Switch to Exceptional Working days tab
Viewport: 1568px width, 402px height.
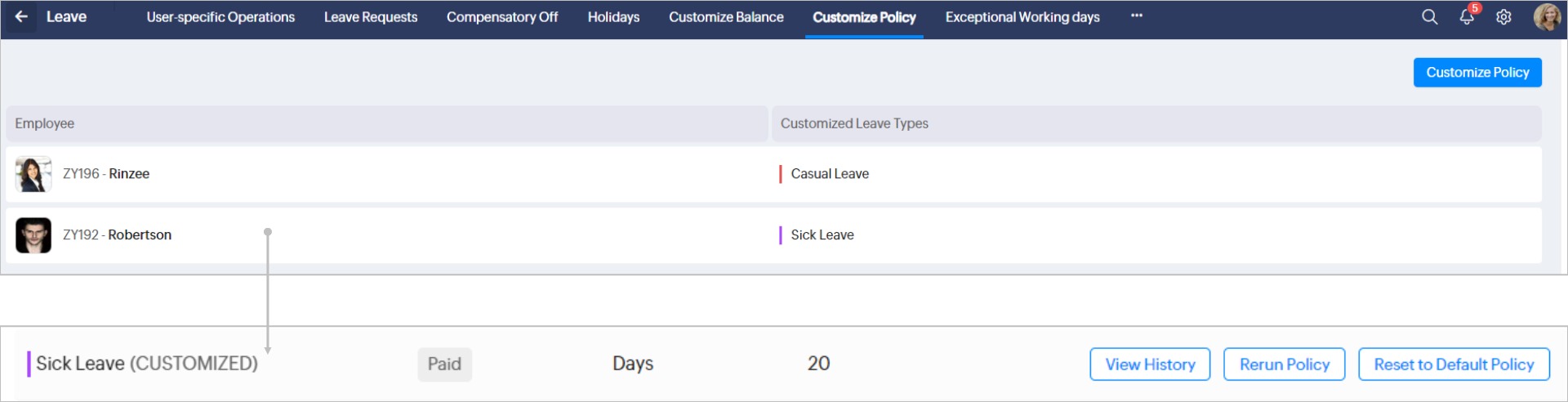[x=1022, y=17]
